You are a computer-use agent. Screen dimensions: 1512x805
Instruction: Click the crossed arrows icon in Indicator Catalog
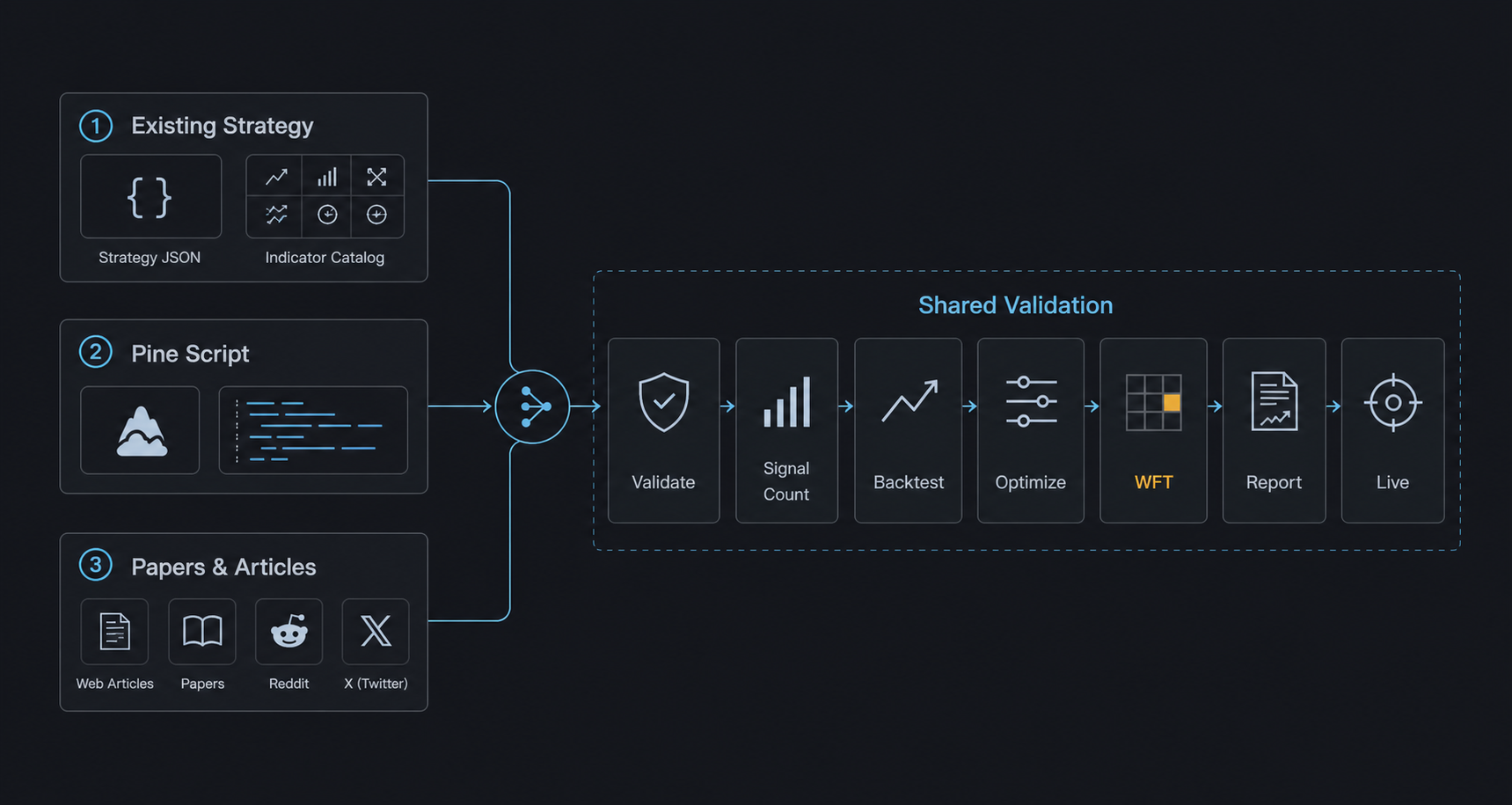(376, 177)
